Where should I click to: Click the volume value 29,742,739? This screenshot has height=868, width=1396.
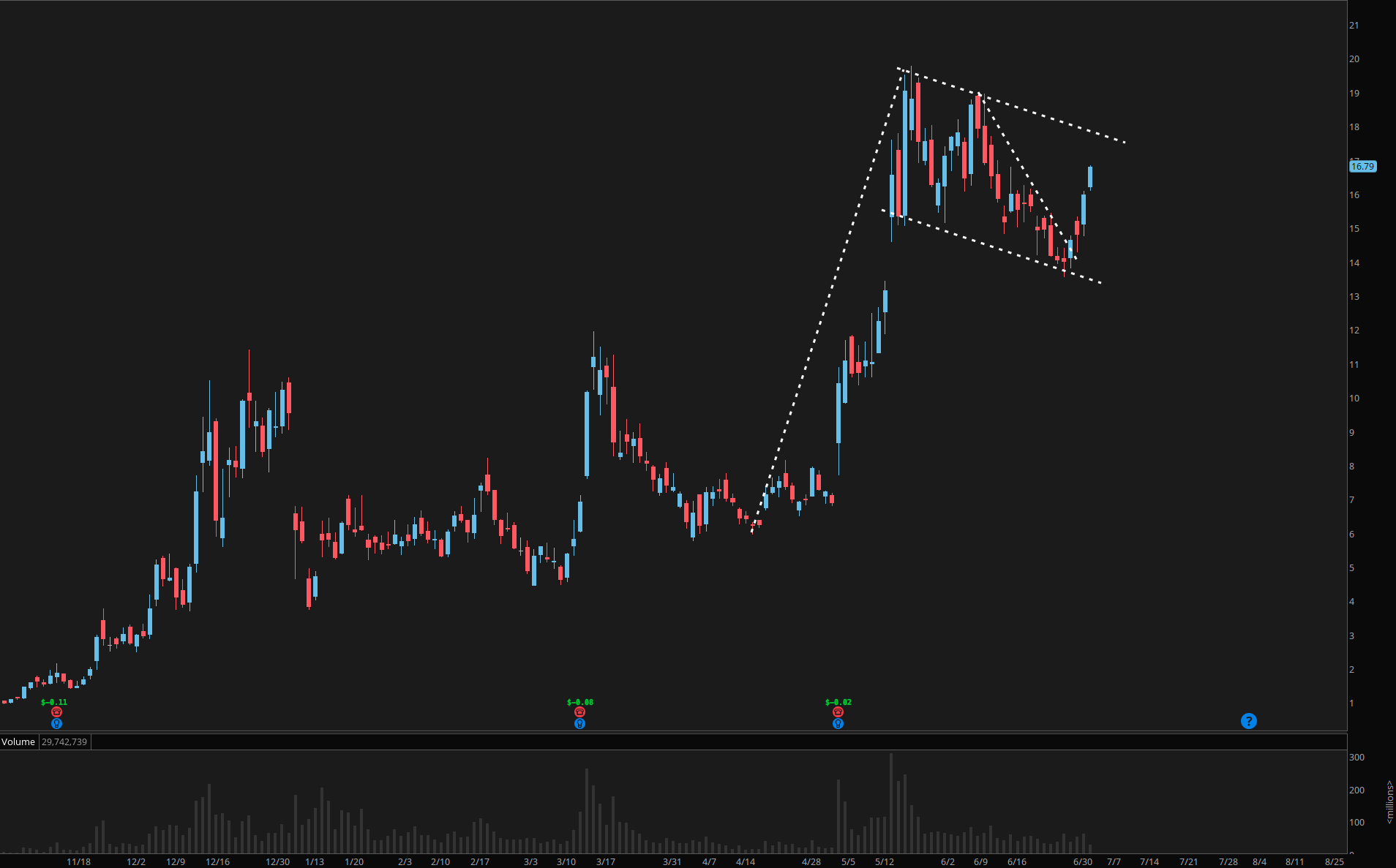(x=64, y=741)
